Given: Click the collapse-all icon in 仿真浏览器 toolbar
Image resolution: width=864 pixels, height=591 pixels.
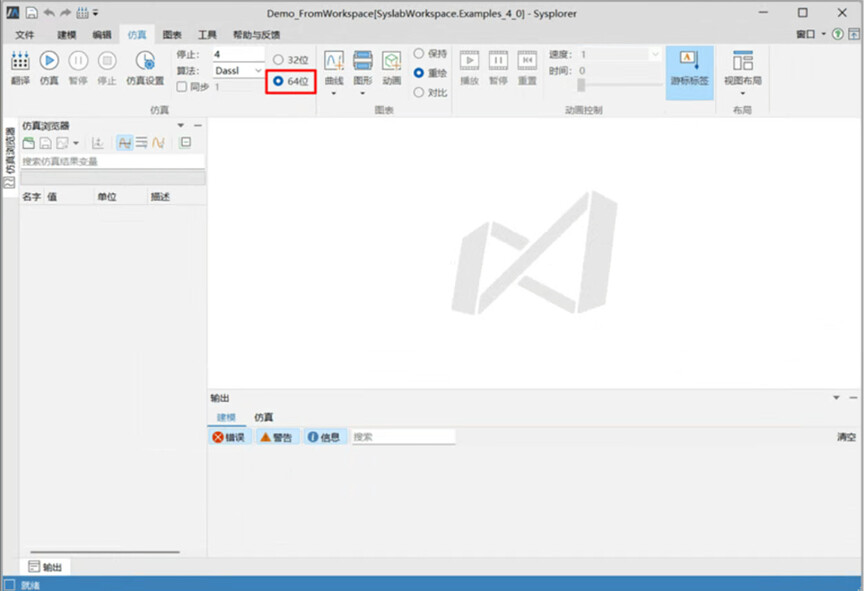Looking at the screenshot, I should click(186, 143).
